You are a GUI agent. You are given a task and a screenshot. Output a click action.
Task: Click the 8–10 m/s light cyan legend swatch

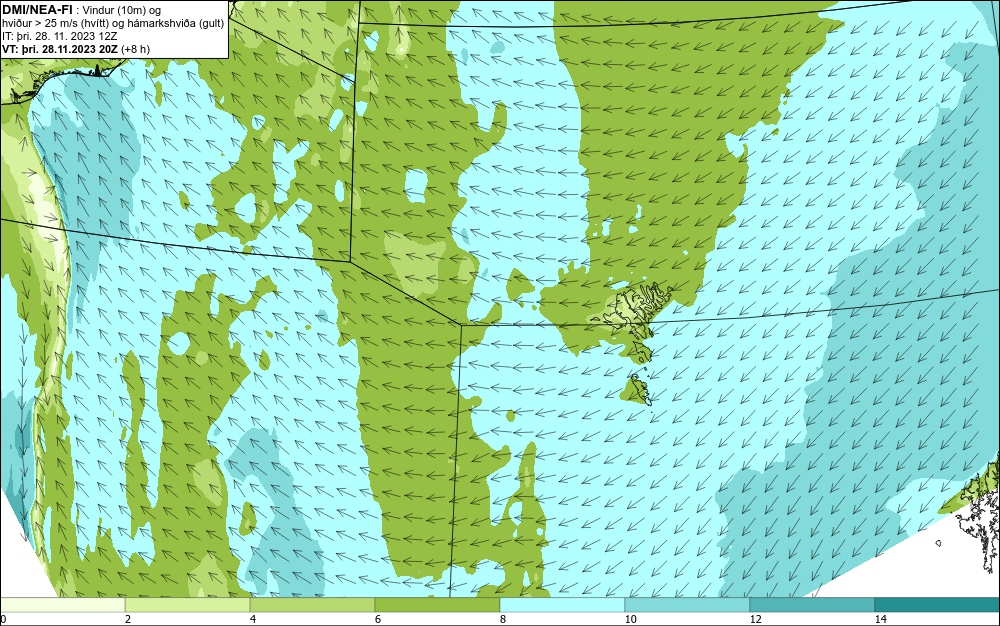562,605
